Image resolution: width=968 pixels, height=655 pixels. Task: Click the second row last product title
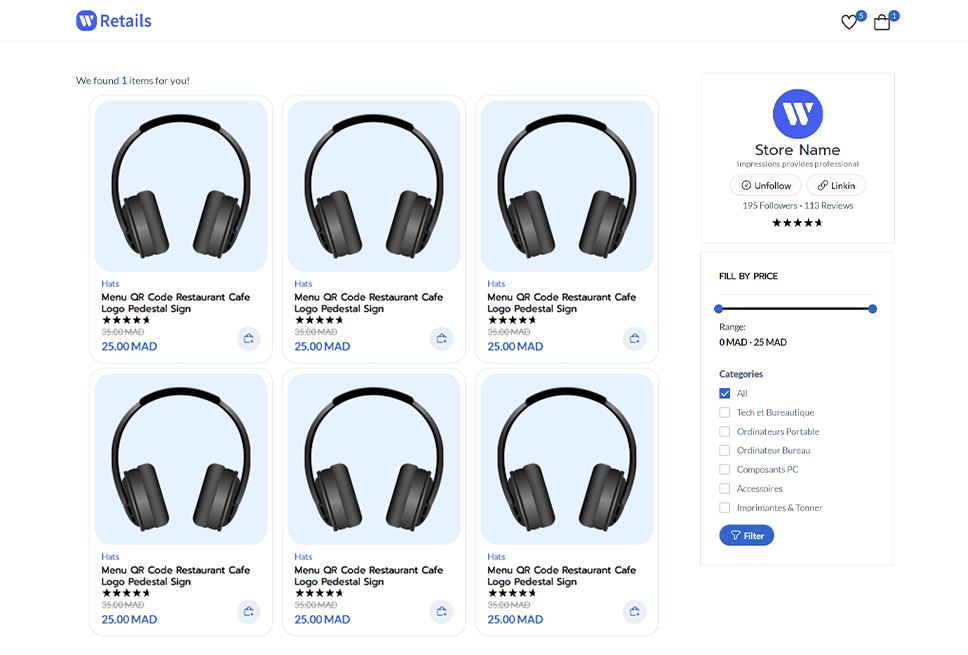[x=561, y=575]
